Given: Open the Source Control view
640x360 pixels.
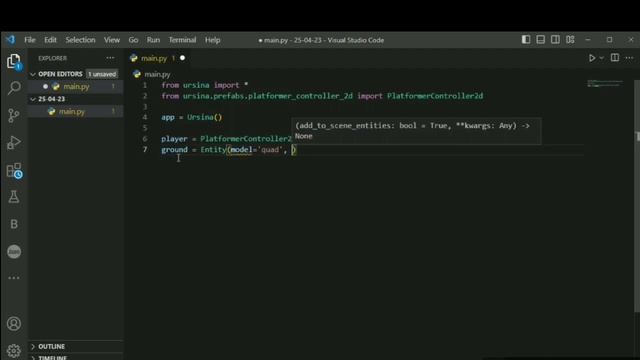Looking at the screenshot, I should (14, 116).
